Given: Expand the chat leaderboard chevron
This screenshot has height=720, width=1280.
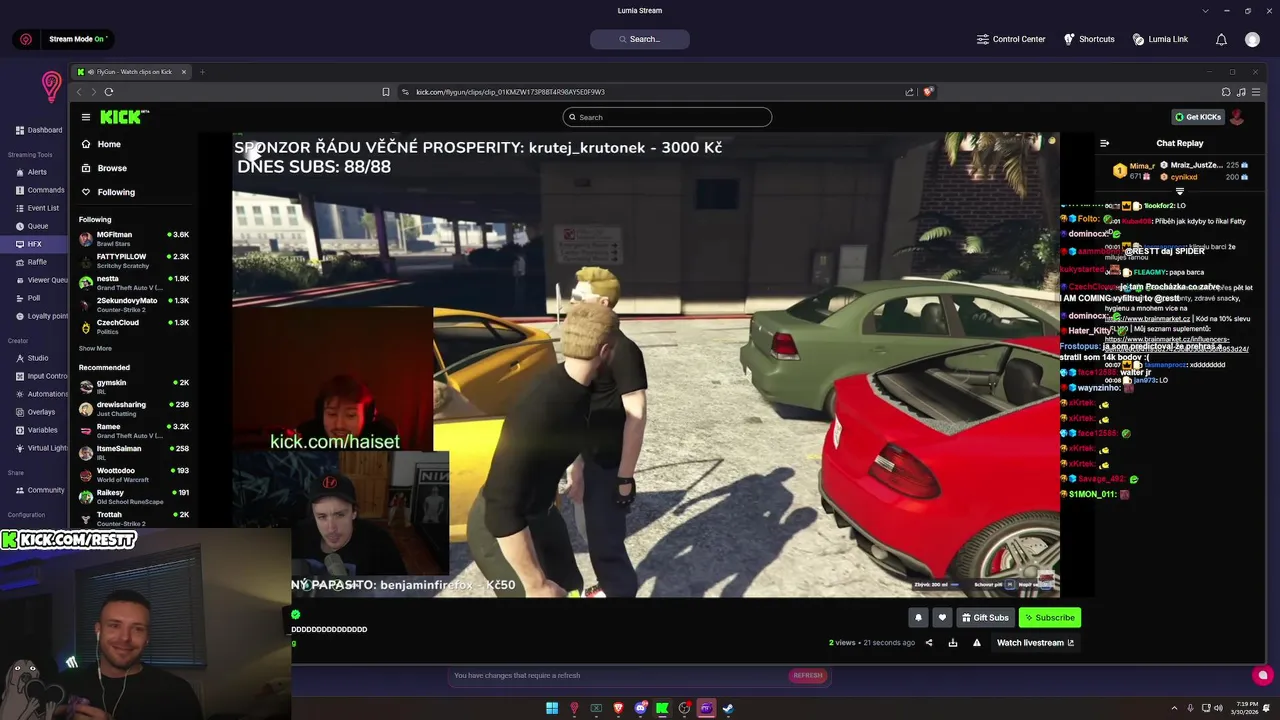Looking at the screenshot, I should 1180,191.
